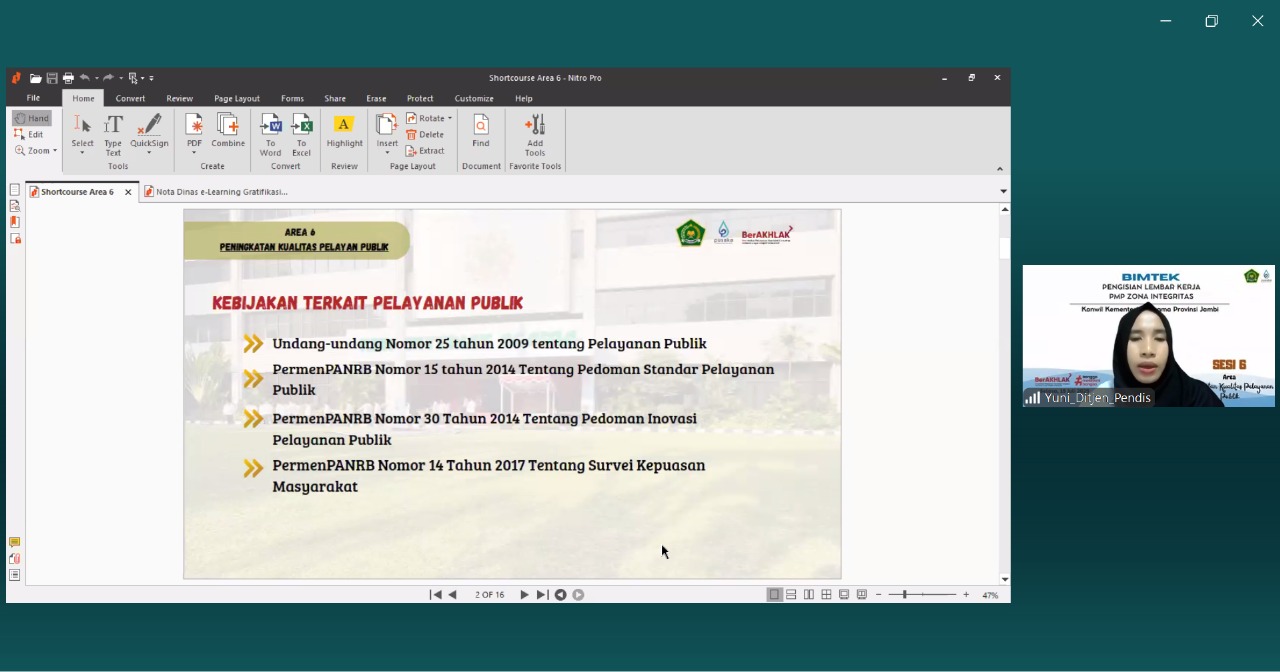Toggle continuous page view mode
This screenshot has height=672, width=1280.
coord(791,595)
